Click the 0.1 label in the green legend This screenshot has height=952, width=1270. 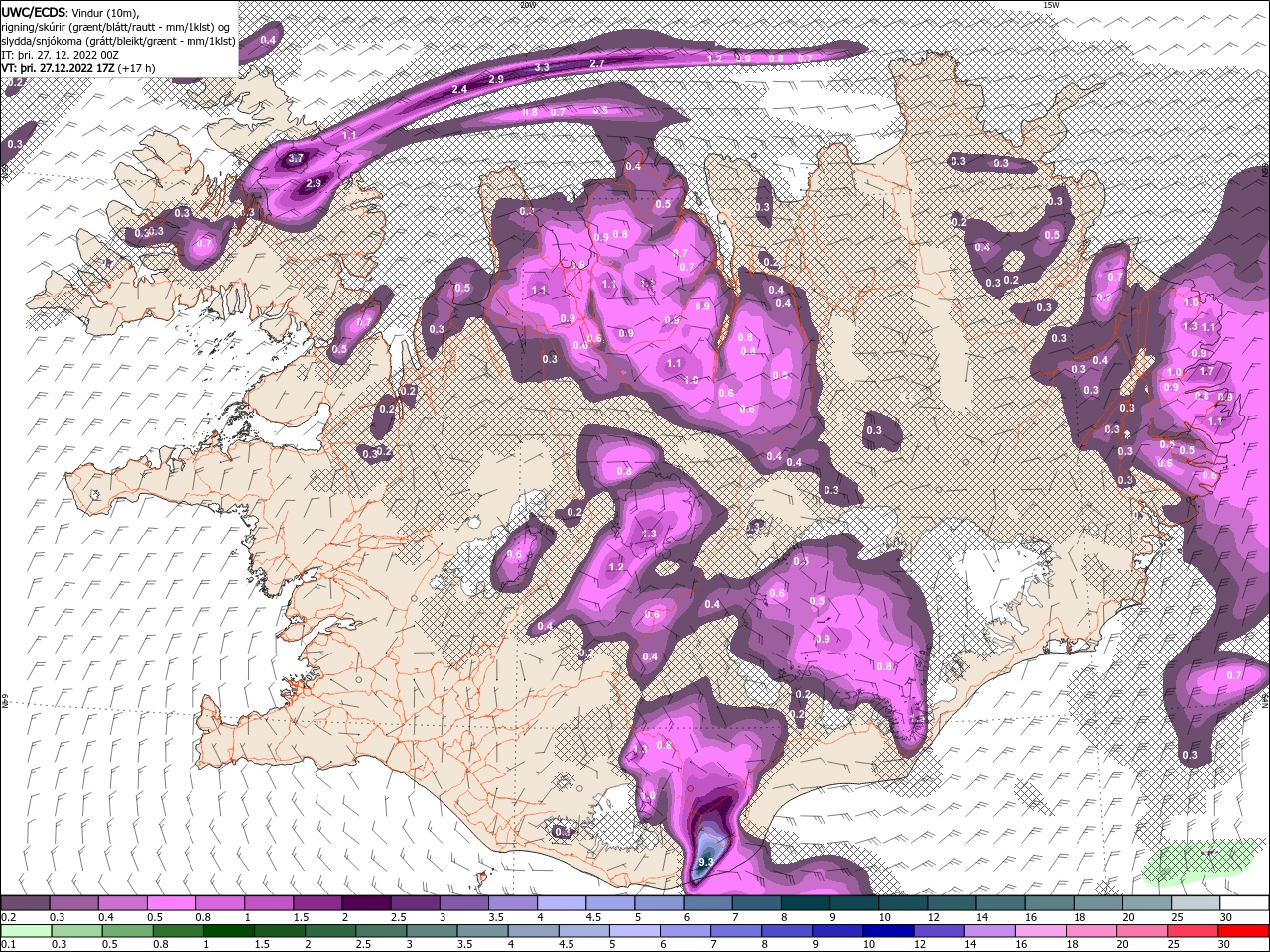click(9, 945)
